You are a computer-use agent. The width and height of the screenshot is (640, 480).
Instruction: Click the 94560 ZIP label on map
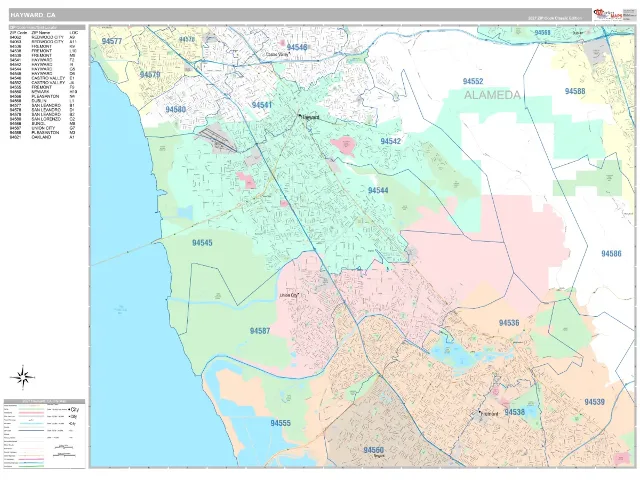373,450
